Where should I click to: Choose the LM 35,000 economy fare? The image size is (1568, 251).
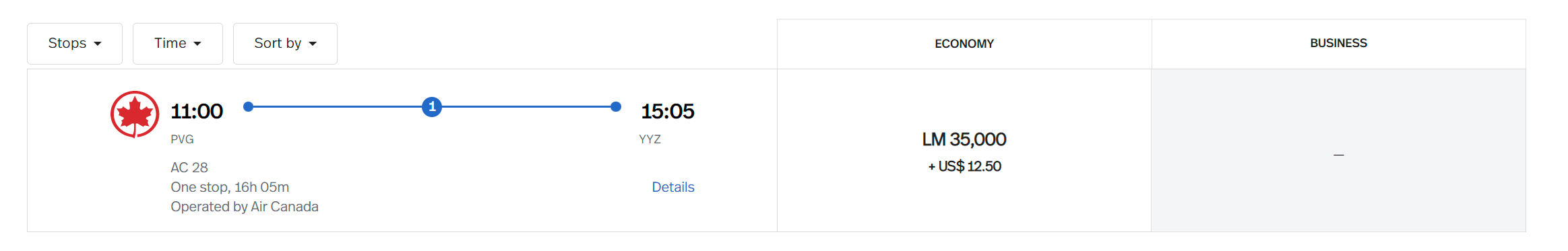click(x=964, y=151)
